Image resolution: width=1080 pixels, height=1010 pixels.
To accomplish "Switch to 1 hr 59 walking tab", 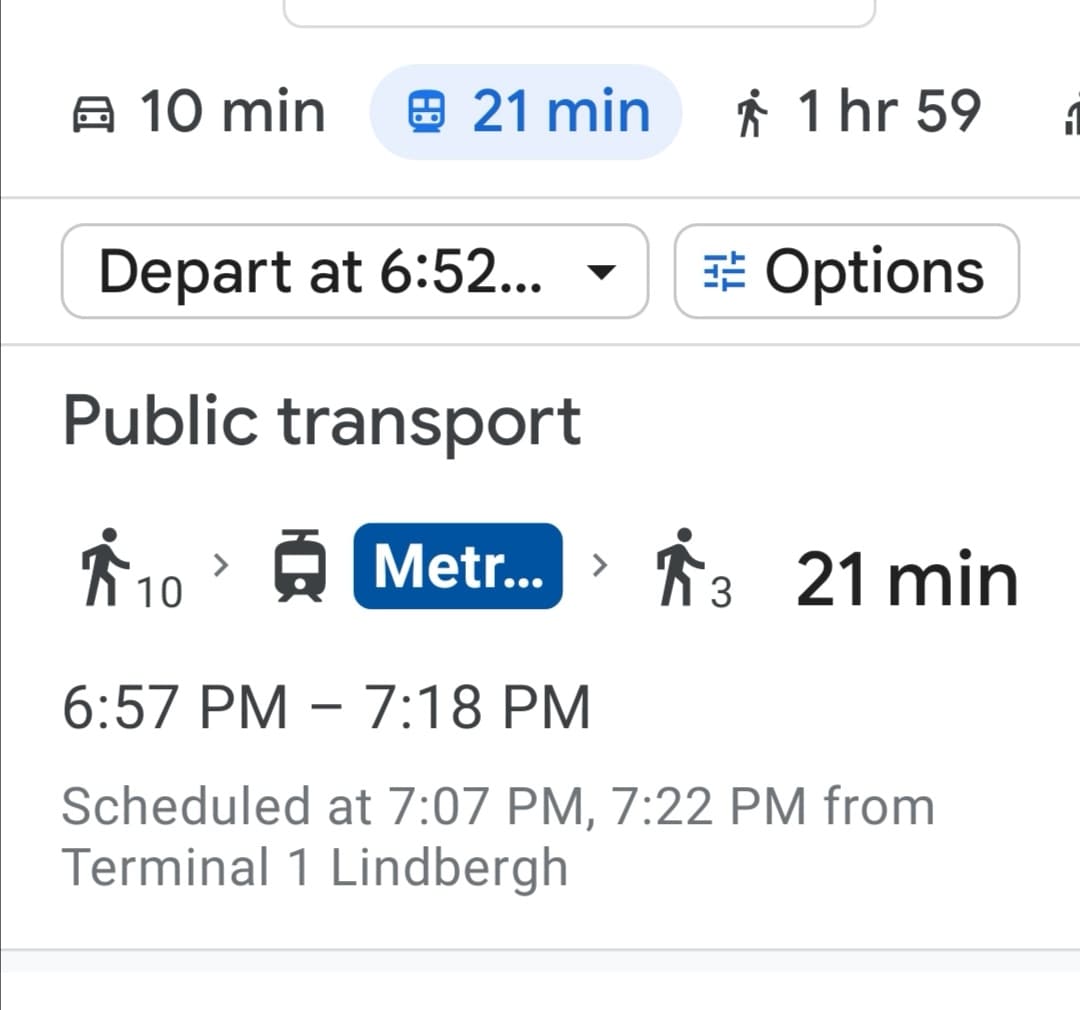I will (x=859, y=112).
